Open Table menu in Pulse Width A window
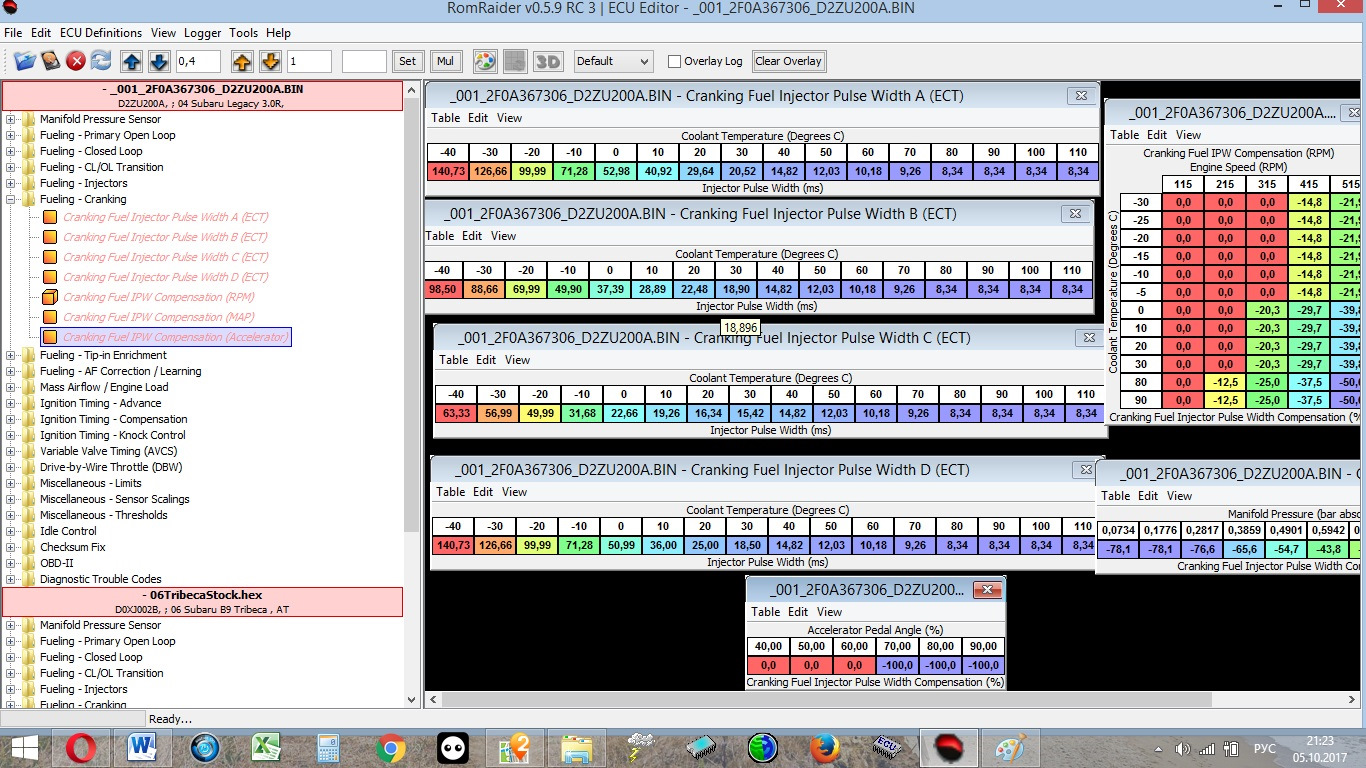This screenshot has width=1366, height=768. pos(446,118)
